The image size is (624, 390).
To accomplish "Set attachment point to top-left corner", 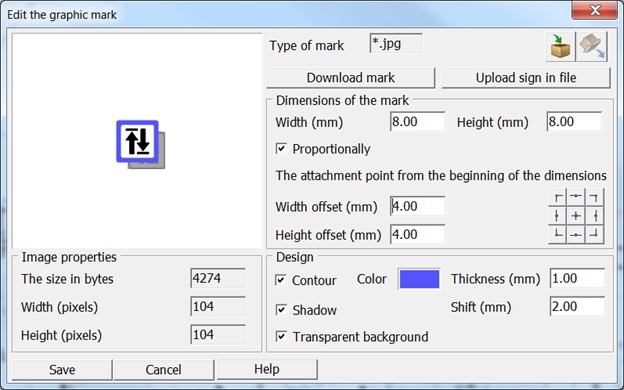I will pyautogui.click(x=558, y=197).
